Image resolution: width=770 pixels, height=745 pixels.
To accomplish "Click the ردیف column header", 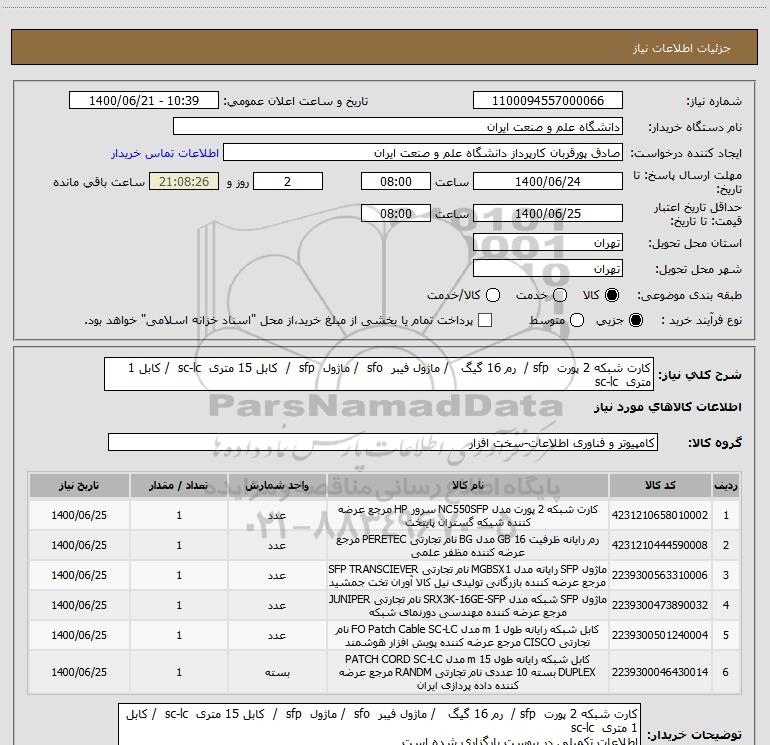I will tap(726, 486).
